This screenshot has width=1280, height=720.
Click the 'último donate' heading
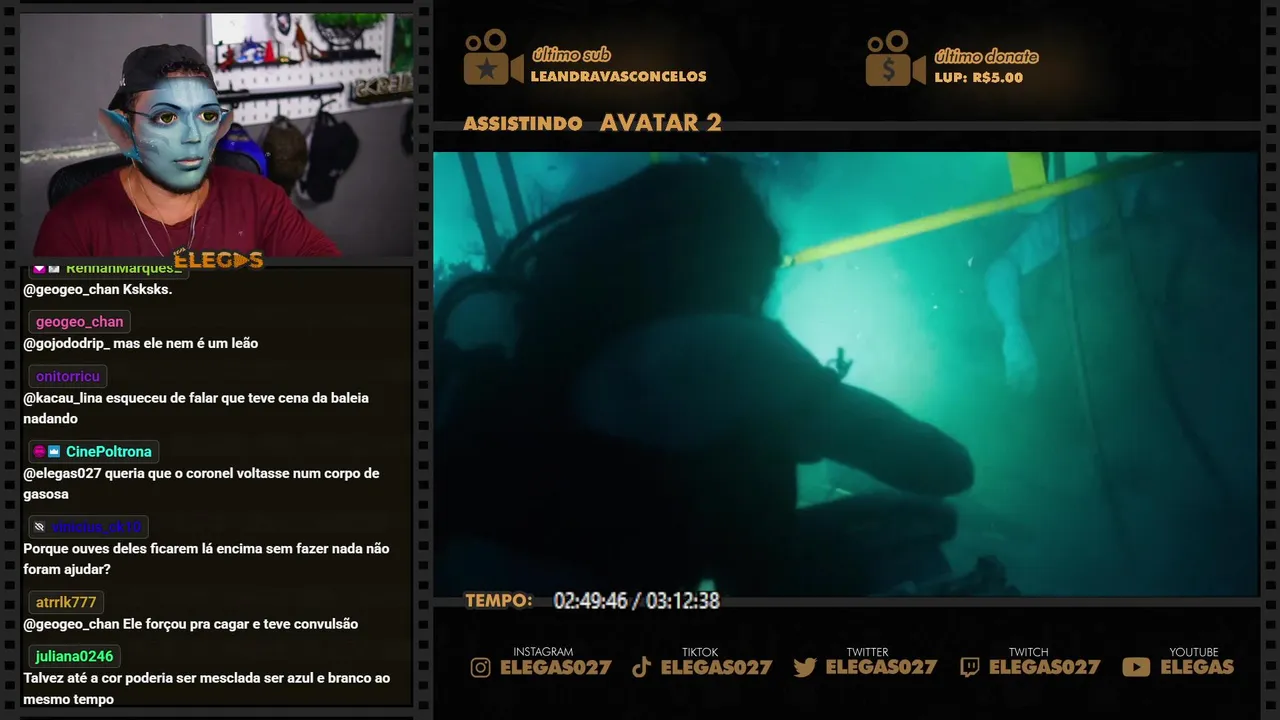(986, 57)
